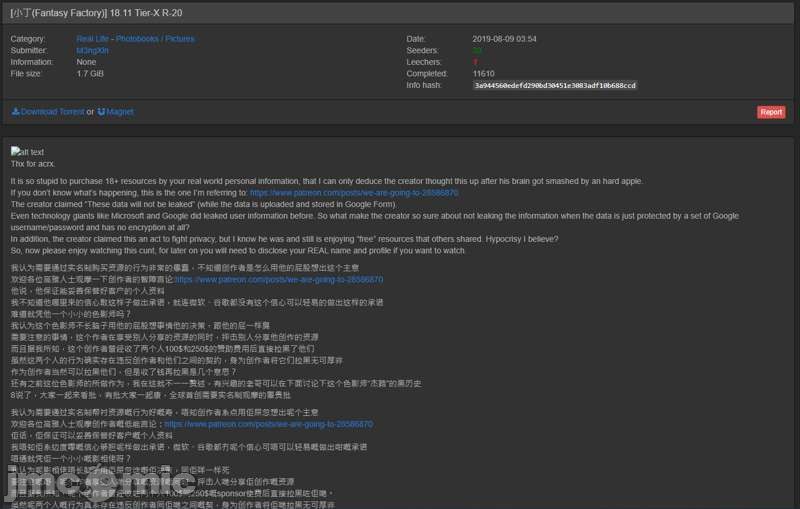Click the green seeders count
The height and width of the screenshot is (509, 800).
coord(477,50)
